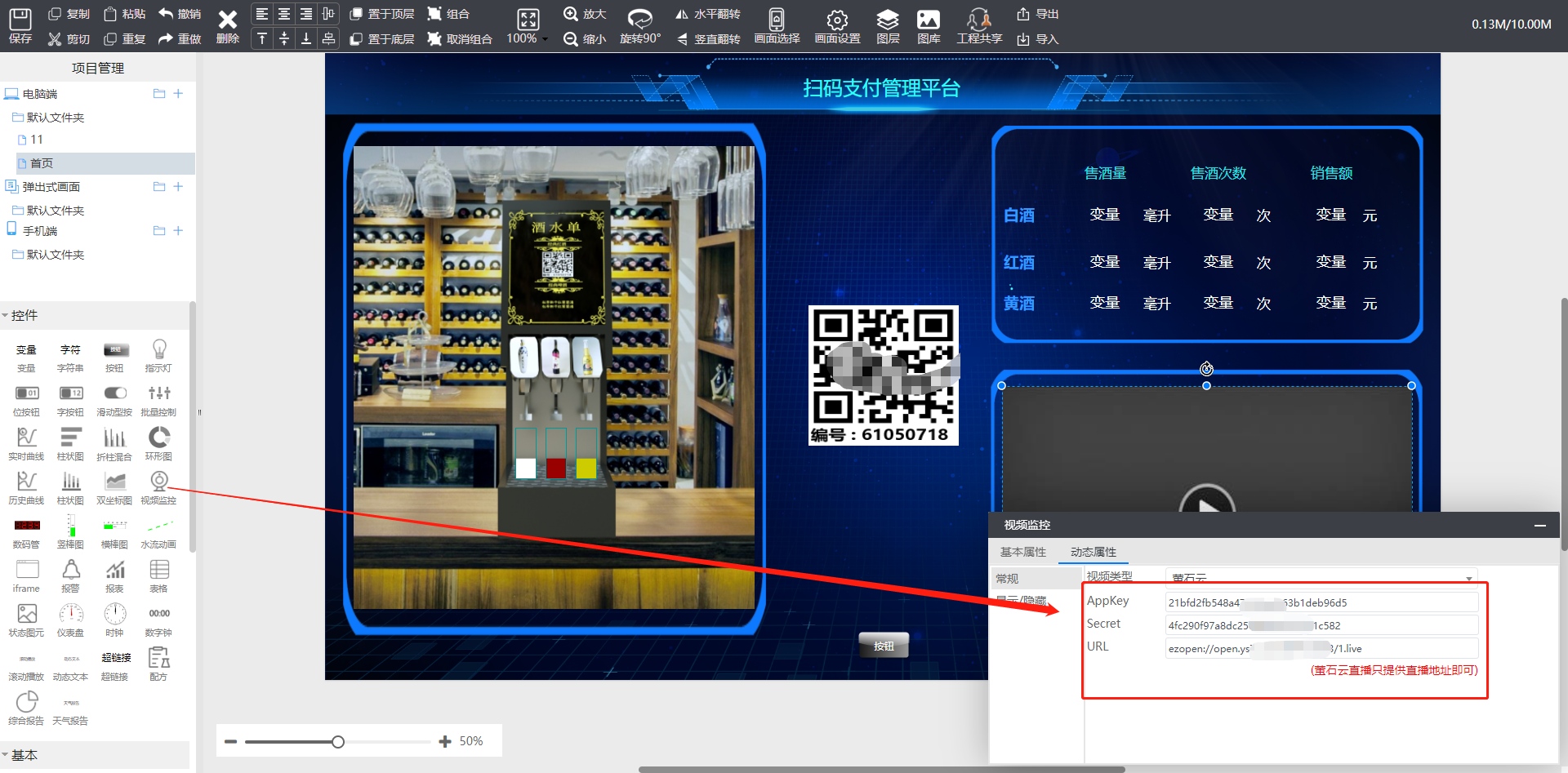Pick the 批量控制 batch control widget
The width and height of the screenshot is (1568, 773).
coord(159,401)
